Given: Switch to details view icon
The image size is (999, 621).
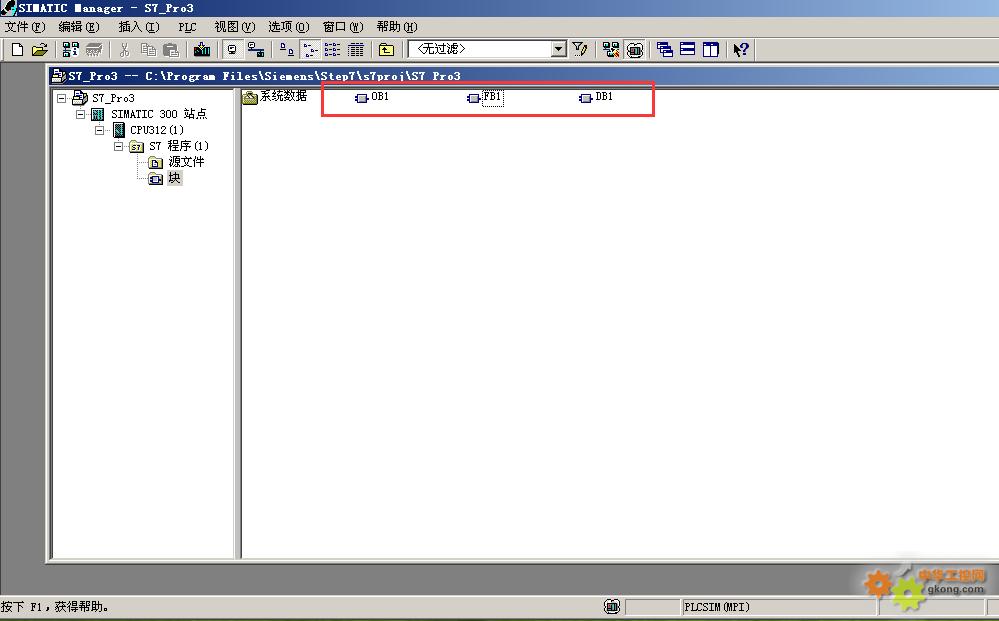Looking at the screenshot, I should (356, 49).
